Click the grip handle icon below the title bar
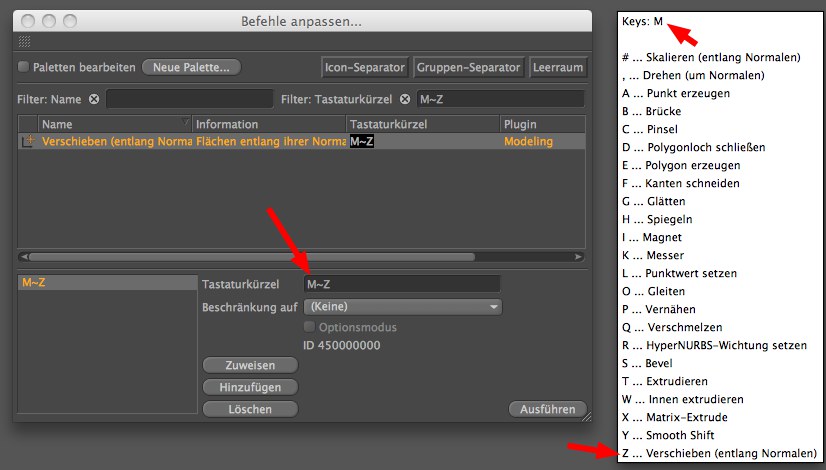This screenshot has width=826, height=470. pos(24,42)
